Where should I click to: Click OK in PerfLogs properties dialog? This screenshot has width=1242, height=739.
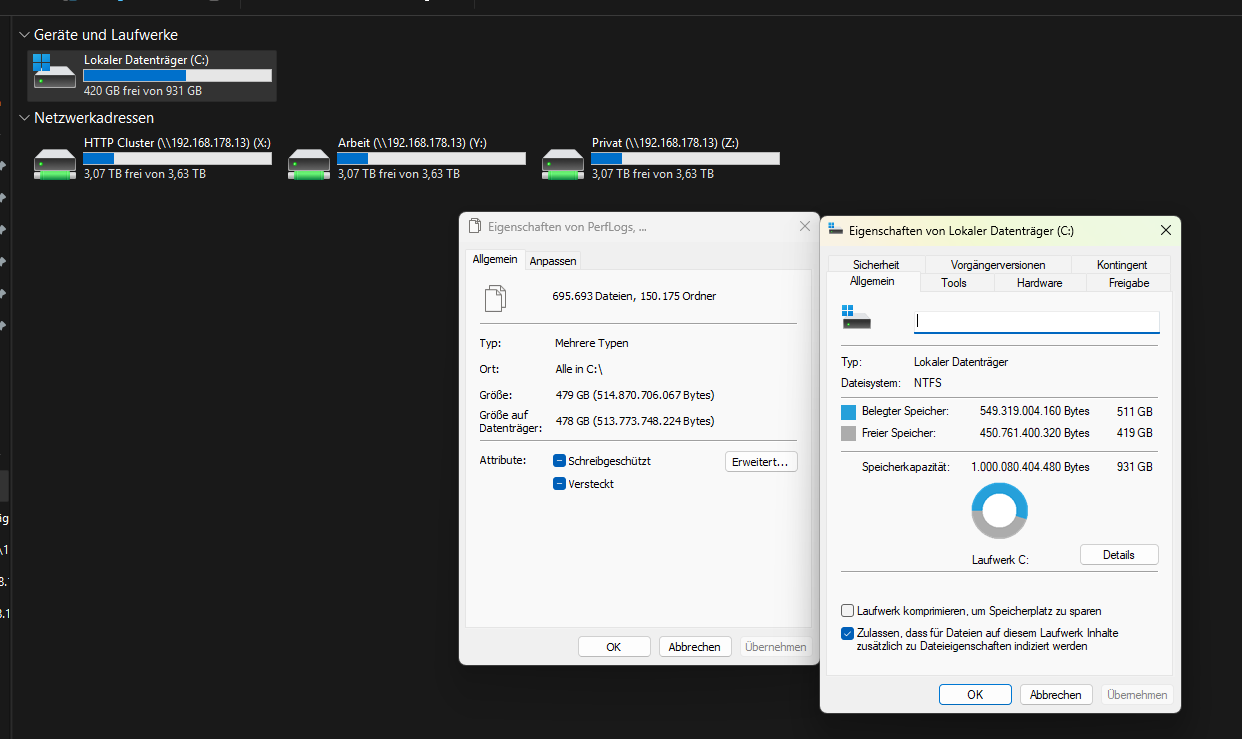pos(614,647)
